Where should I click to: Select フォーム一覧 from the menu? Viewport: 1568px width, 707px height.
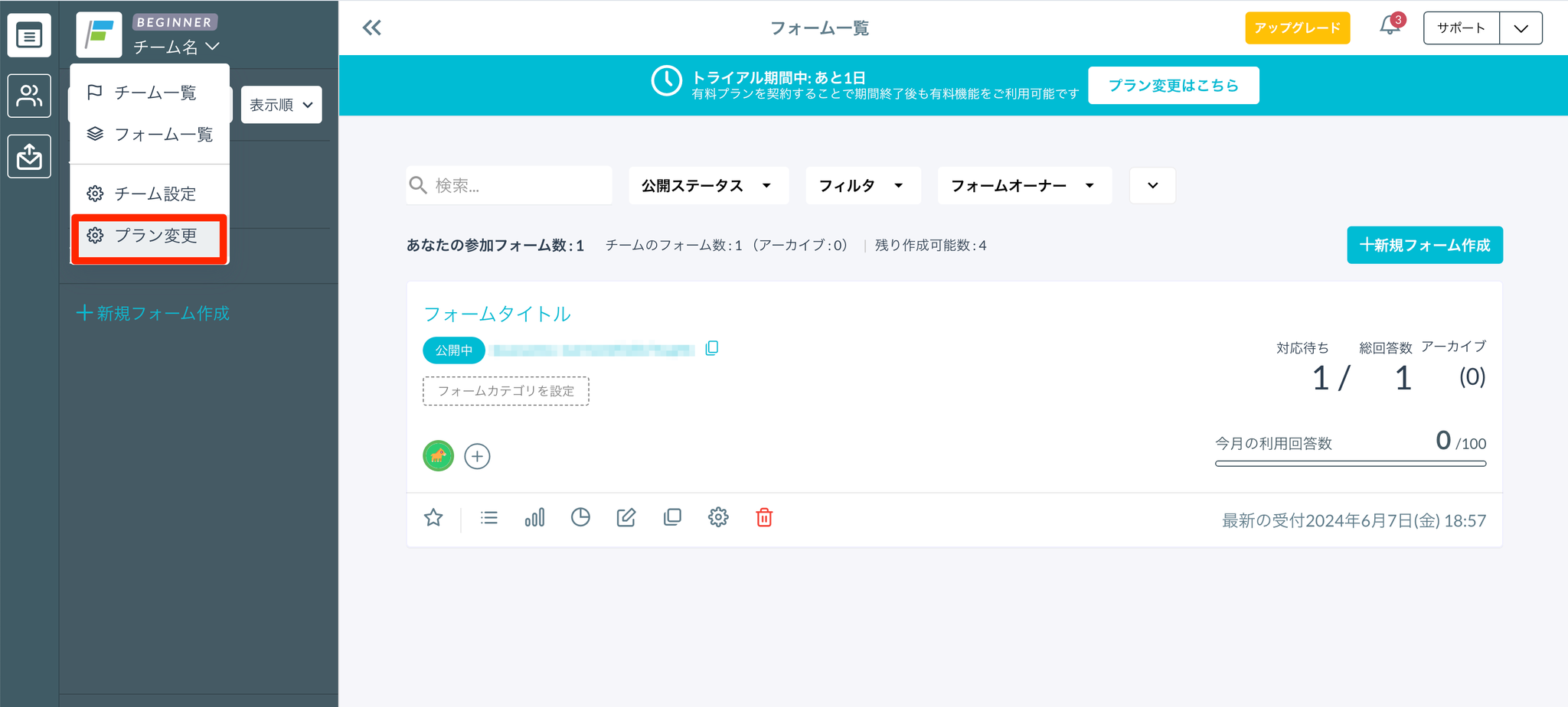click(x=150, y=135)
